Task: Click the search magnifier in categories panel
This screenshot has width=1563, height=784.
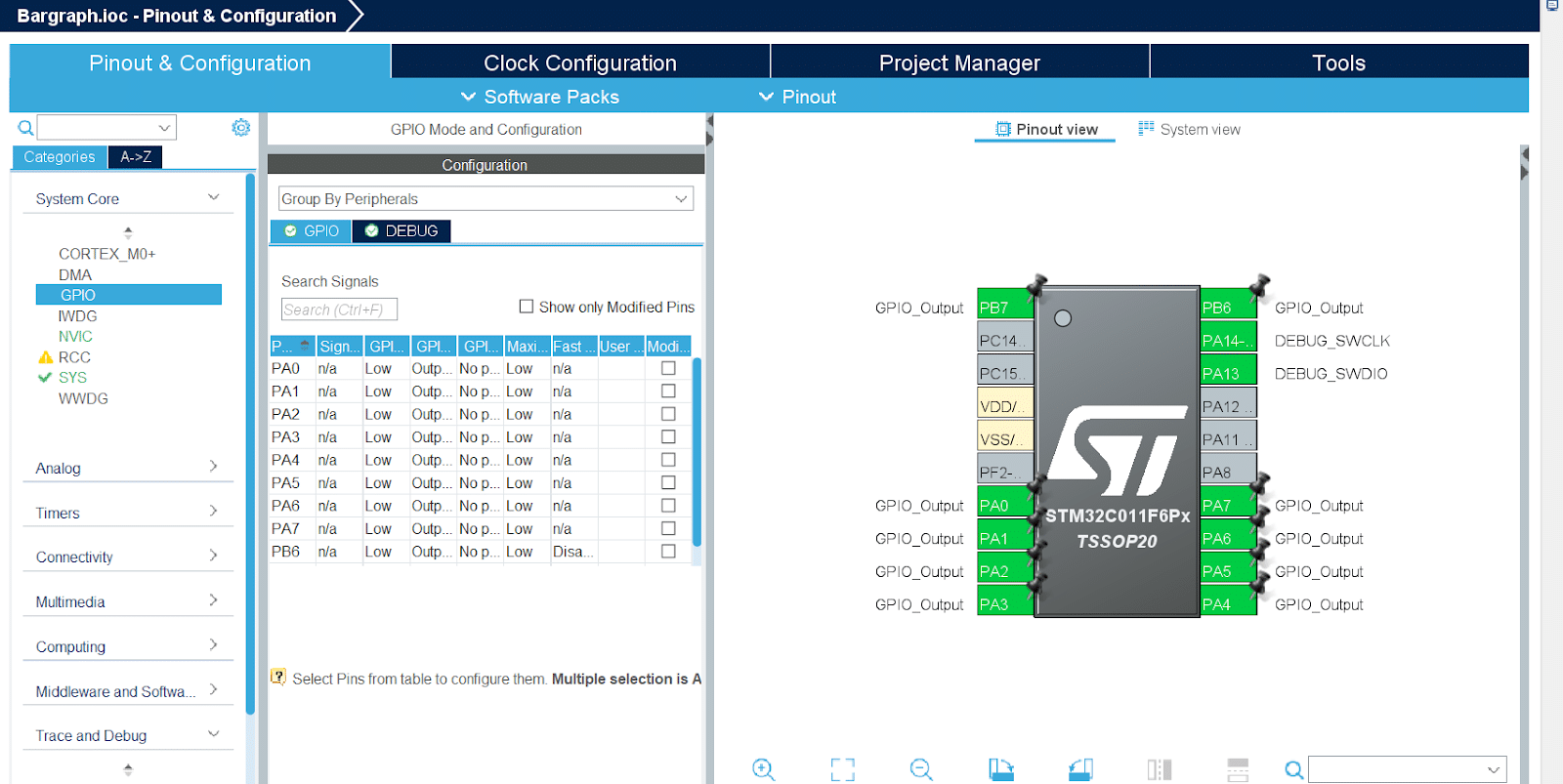Action: tap(25, 128)
